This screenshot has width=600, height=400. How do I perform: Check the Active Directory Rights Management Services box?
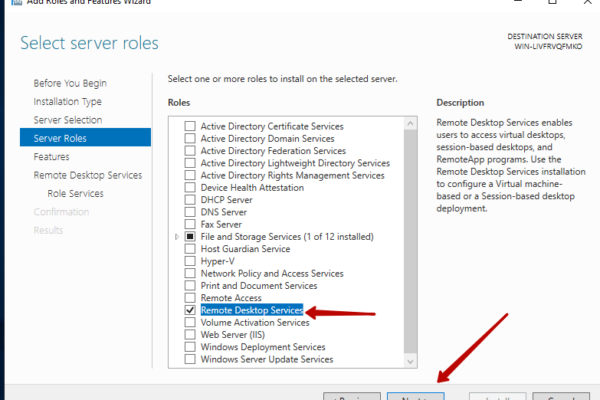(190, 175)
